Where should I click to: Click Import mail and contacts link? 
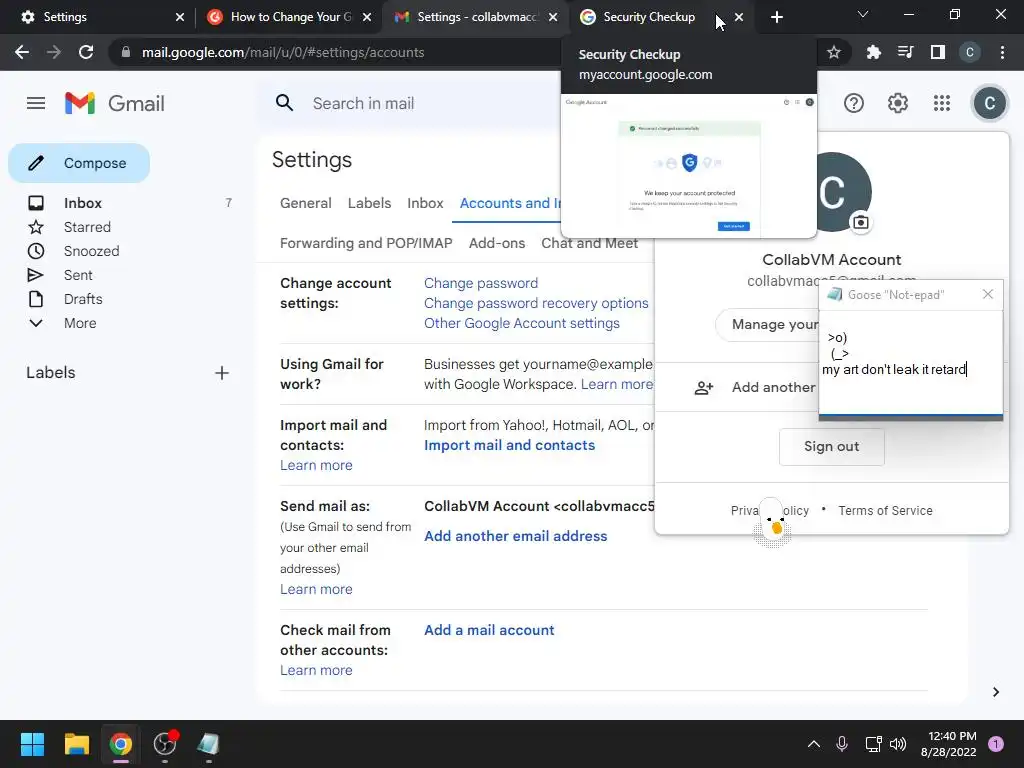click(x=509, y=445)
